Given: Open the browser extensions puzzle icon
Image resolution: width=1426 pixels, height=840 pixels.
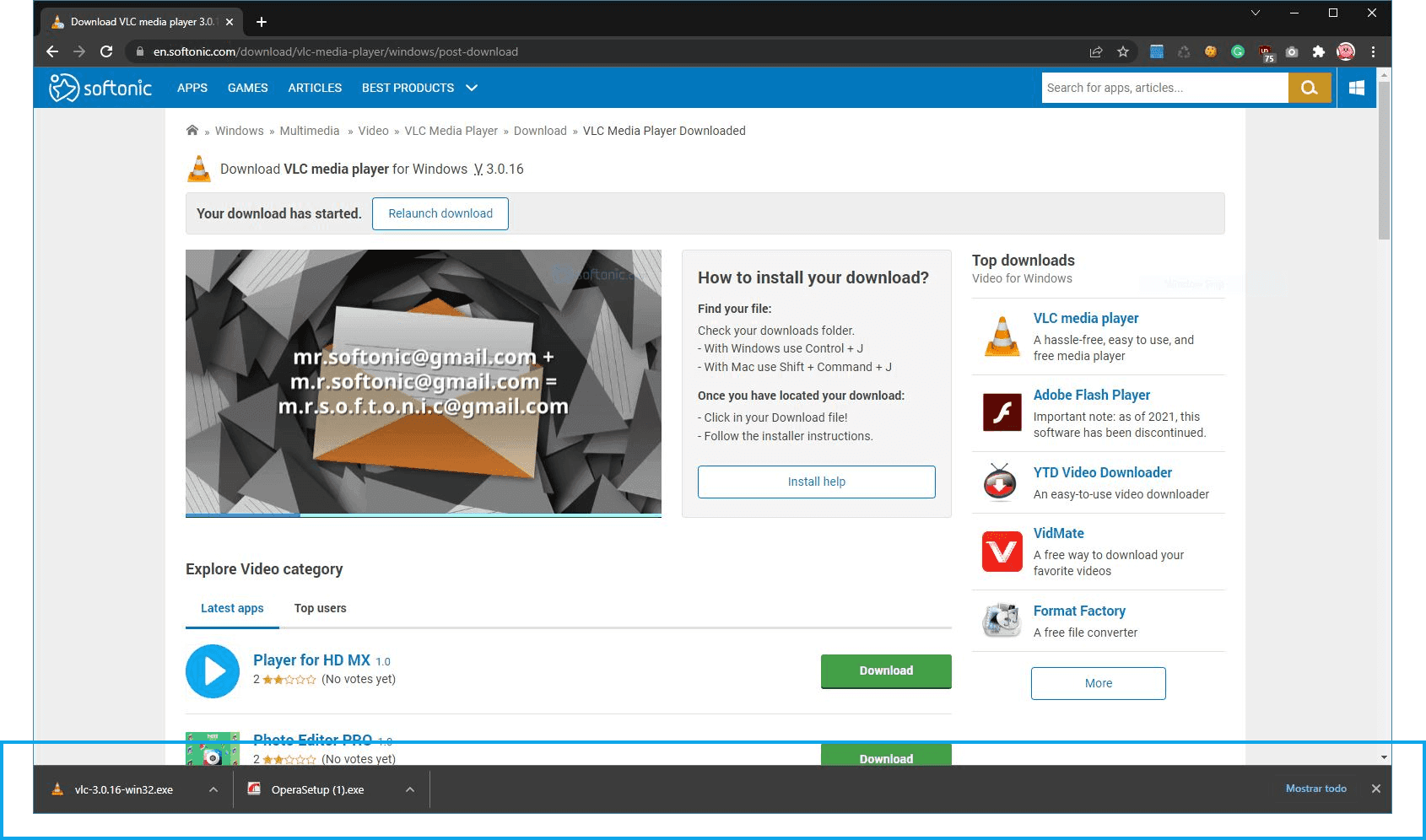Looking at the screenshot, I should click(1318, 51).
